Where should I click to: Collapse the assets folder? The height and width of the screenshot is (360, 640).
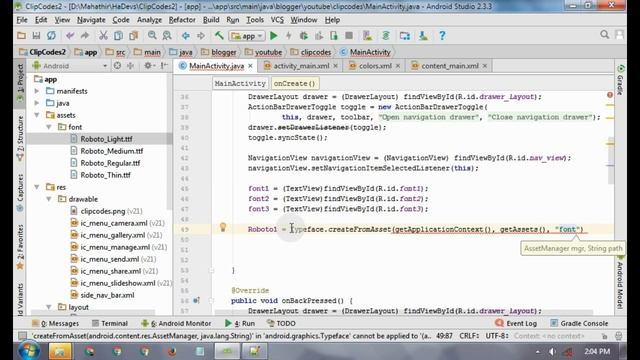click(x=37, y=115)
